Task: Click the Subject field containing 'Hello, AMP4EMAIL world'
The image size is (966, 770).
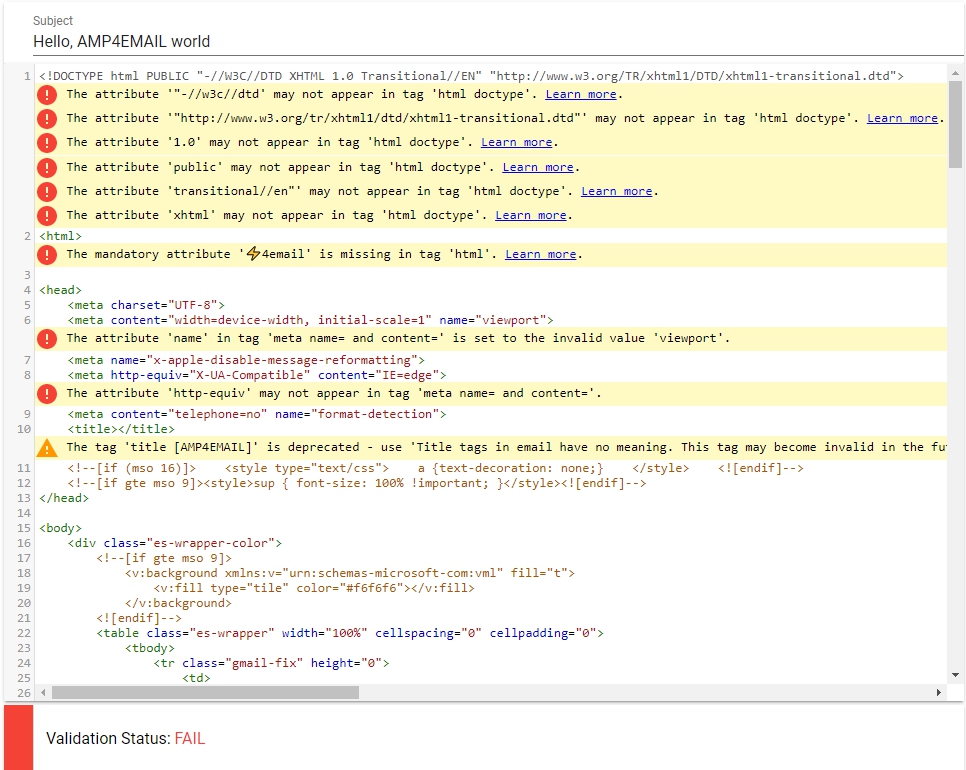Action: pos(480,42)
